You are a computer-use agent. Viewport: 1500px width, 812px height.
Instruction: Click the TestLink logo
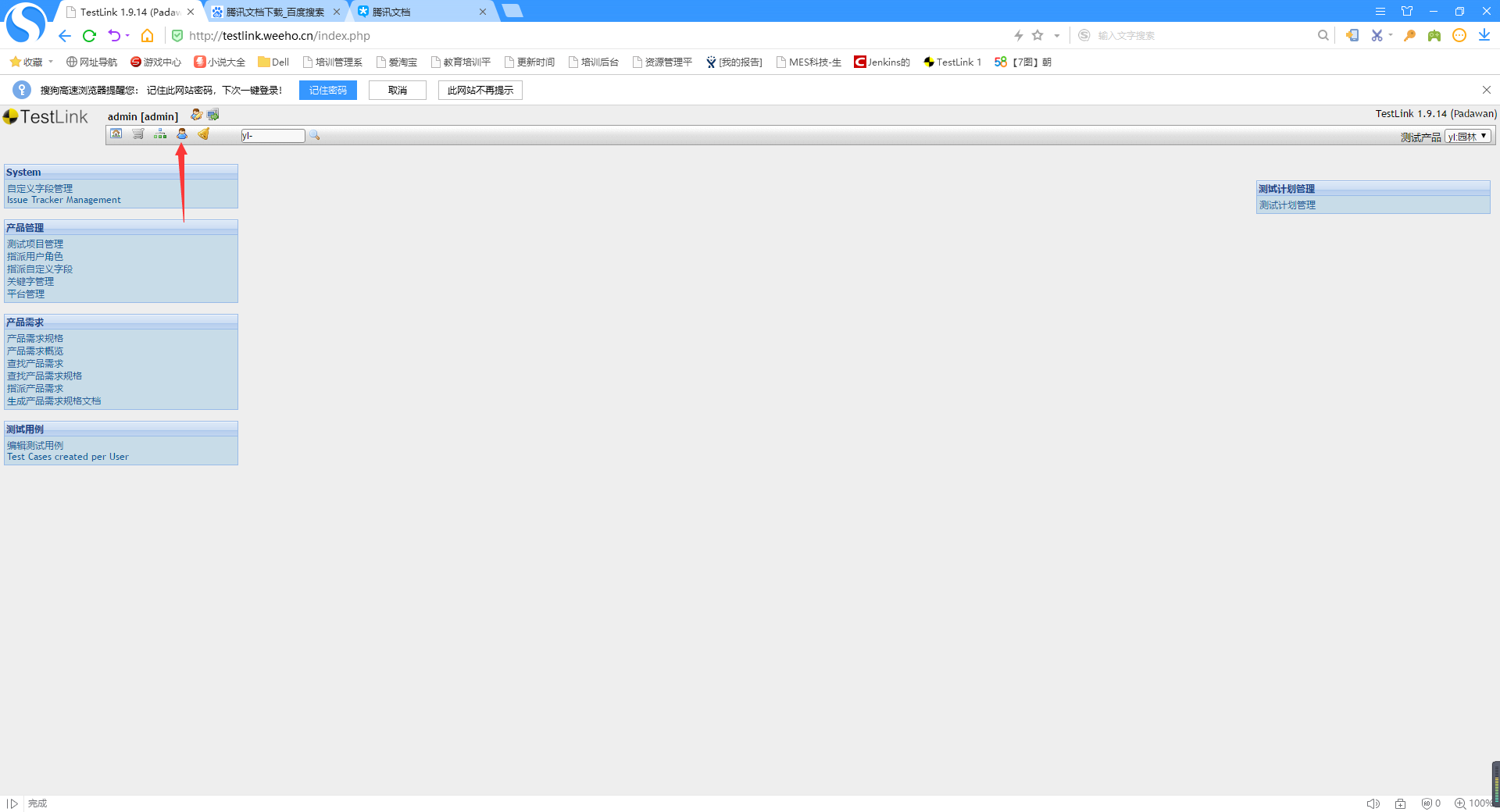click(45, 117)
